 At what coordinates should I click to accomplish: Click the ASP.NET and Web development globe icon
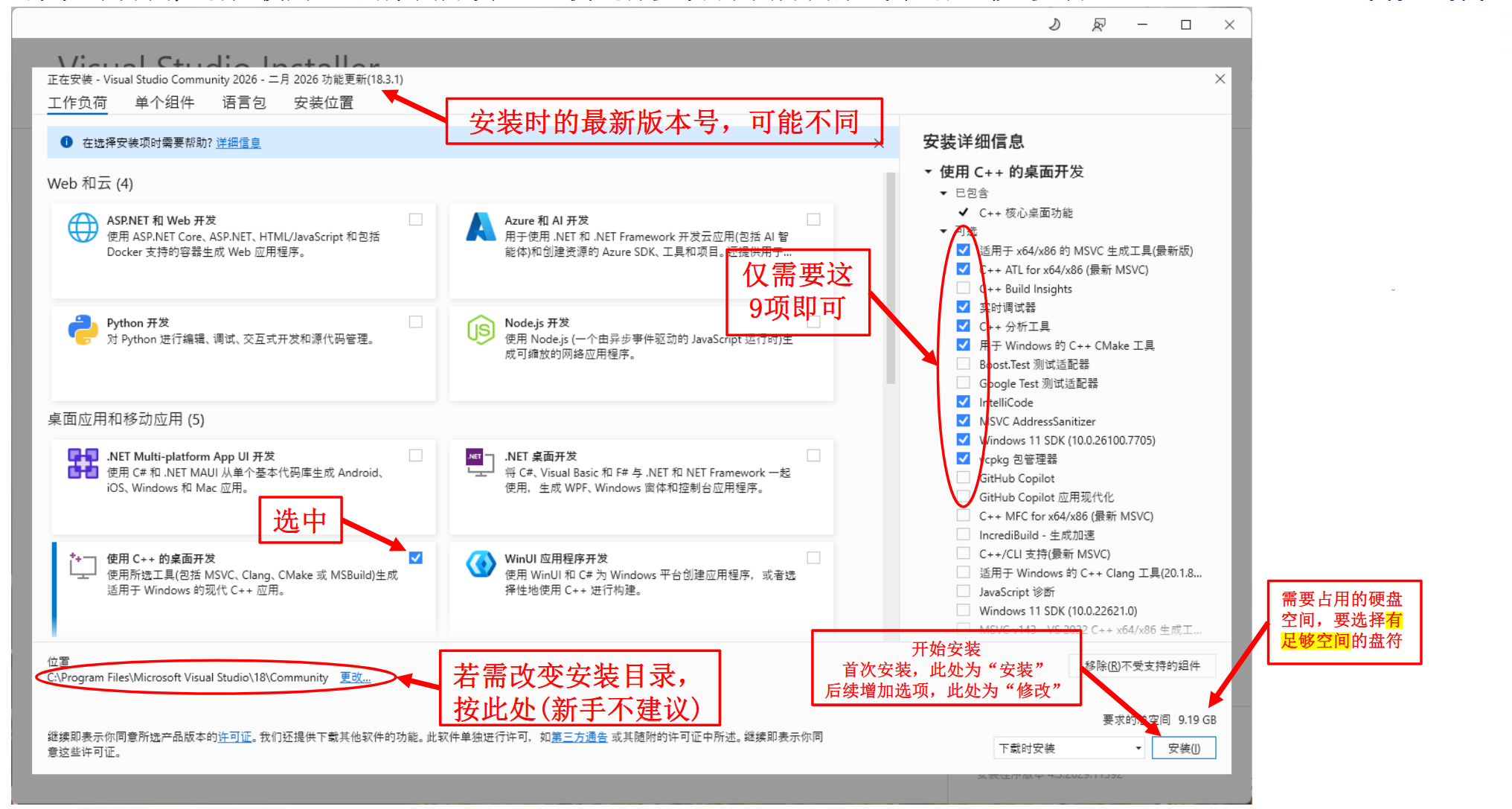pos(83,228)
